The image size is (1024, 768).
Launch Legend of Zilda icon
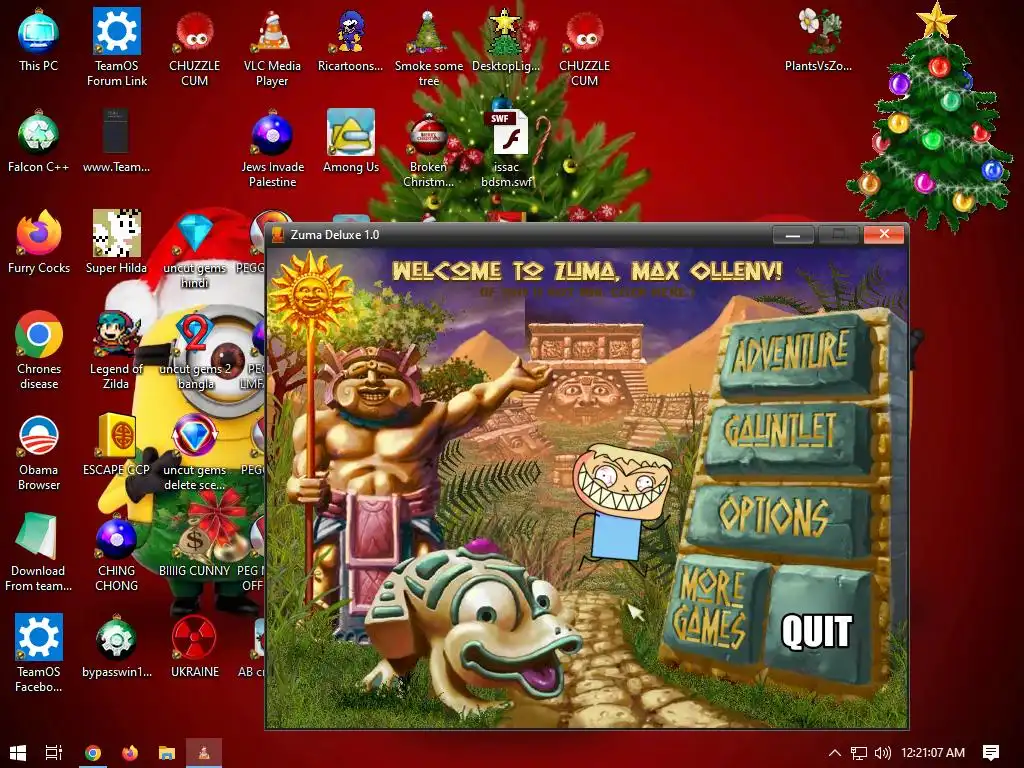pos(116,351)
